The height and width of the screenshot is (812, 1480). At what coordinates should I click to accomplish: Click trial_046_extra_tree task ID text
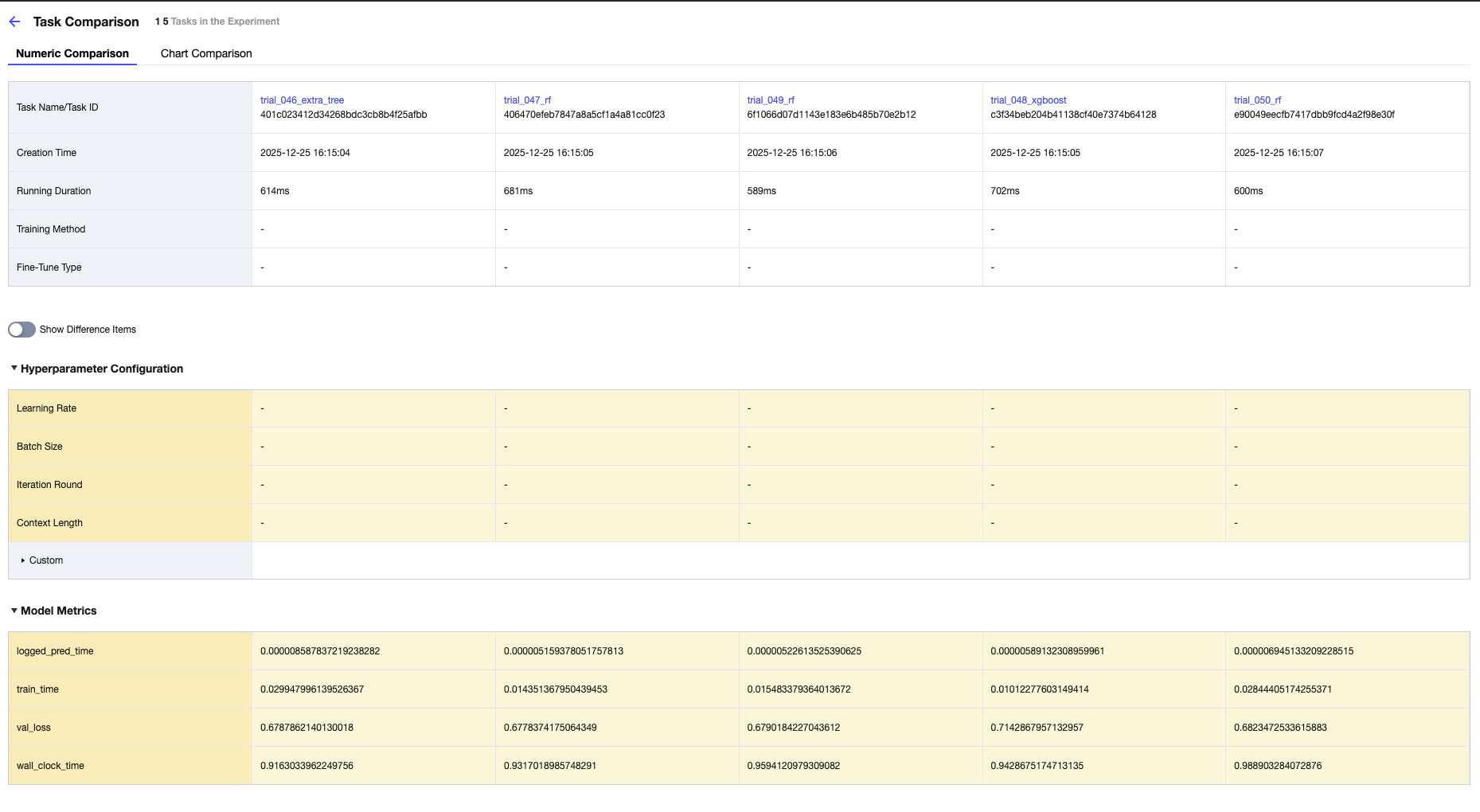pyautogui.click(x=343, y=115)
